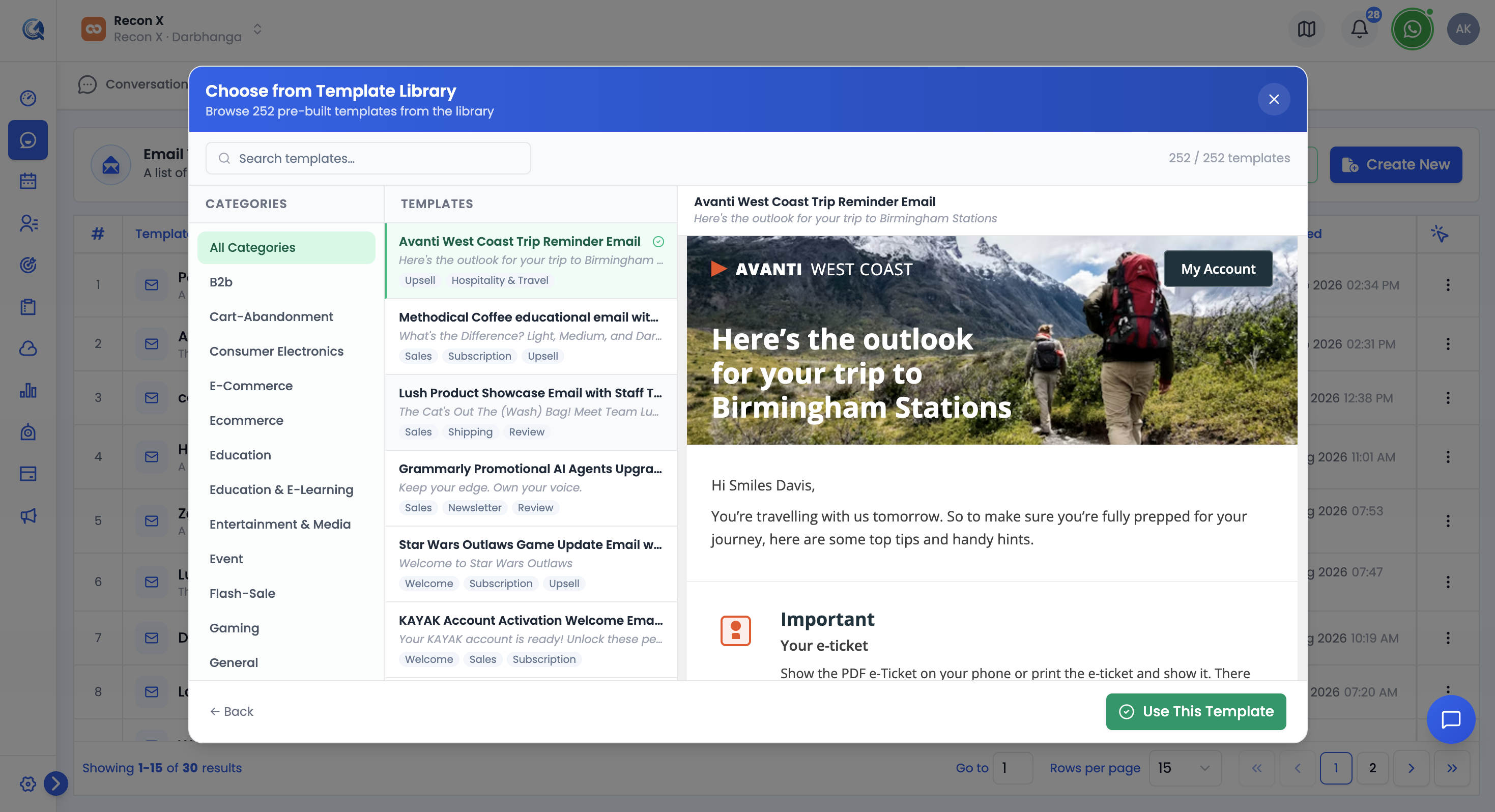Select Star Wars Outlaws Game Update template
The image size is (1495, 812).
[x=530, y=564]
